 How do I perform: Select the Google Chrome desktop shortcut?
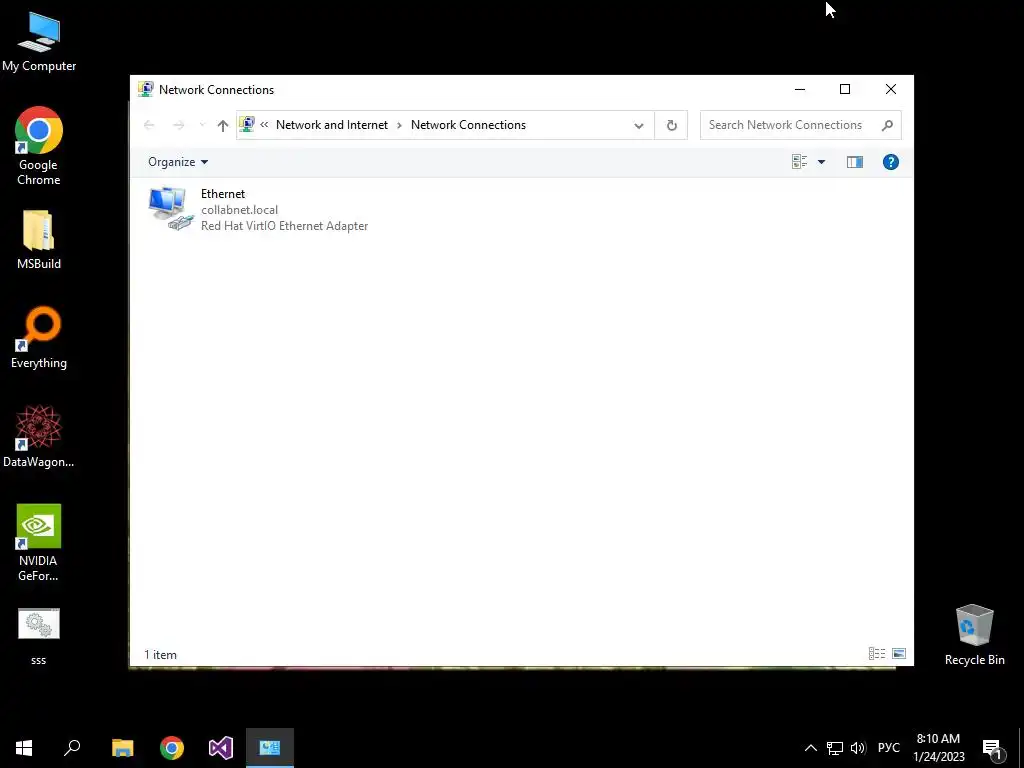pos(39,146)
